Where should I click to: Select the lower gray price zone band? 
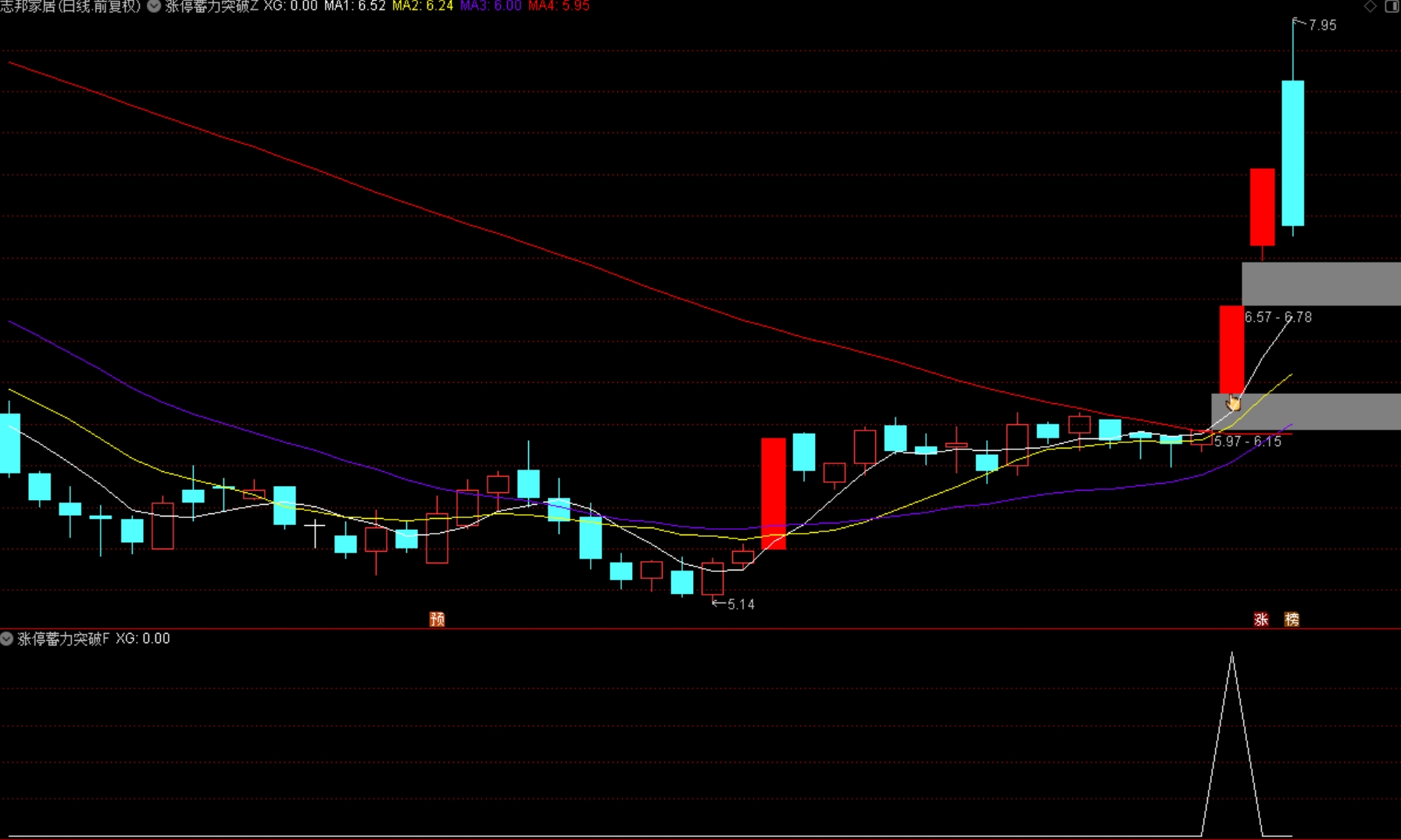[x=1306, y=412]
